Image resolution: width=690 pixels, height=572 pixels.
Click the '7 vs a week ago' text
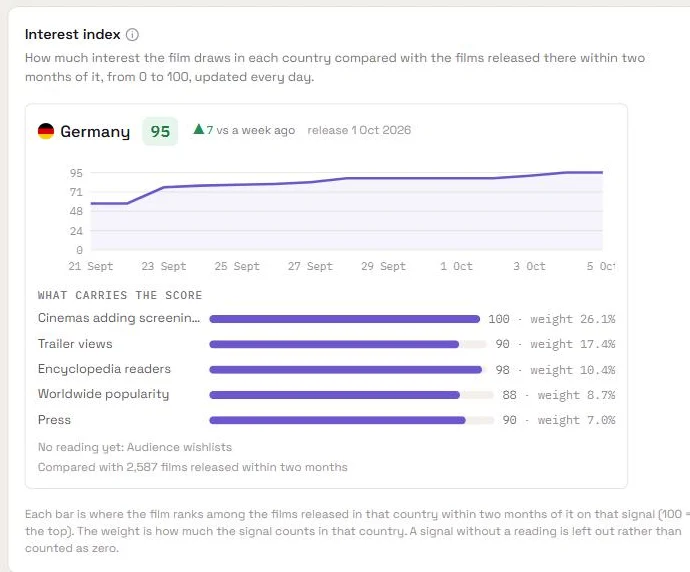point(250,130)
